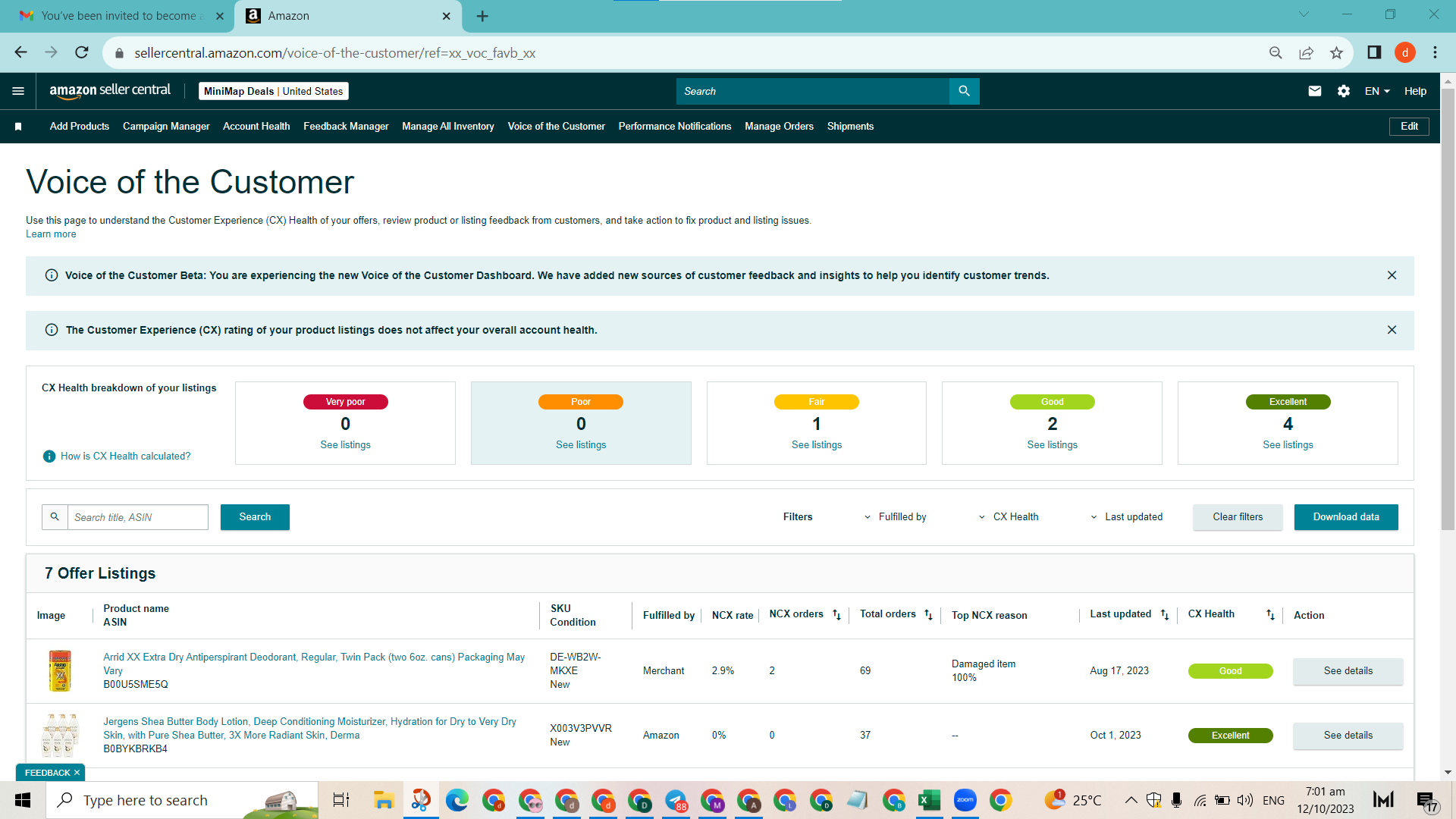Click the Learn more link

point(51,234)
